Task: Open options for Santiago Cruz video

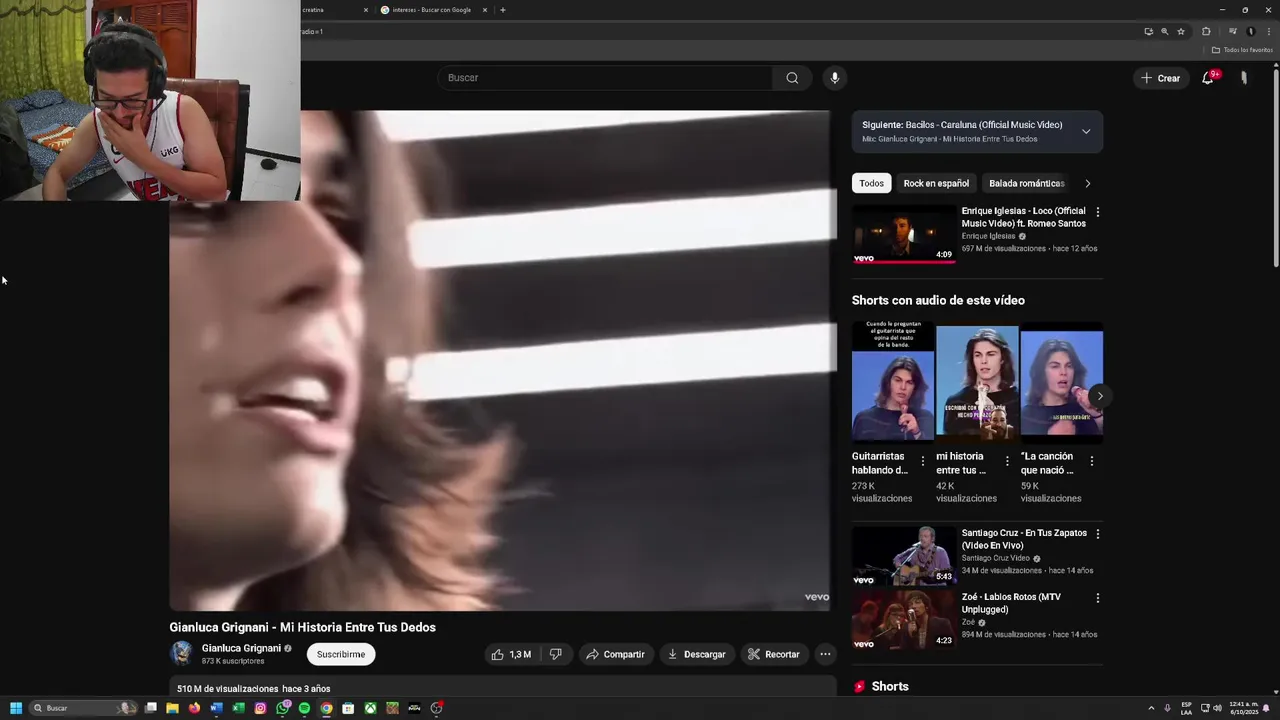Action: coord(1097,534)
